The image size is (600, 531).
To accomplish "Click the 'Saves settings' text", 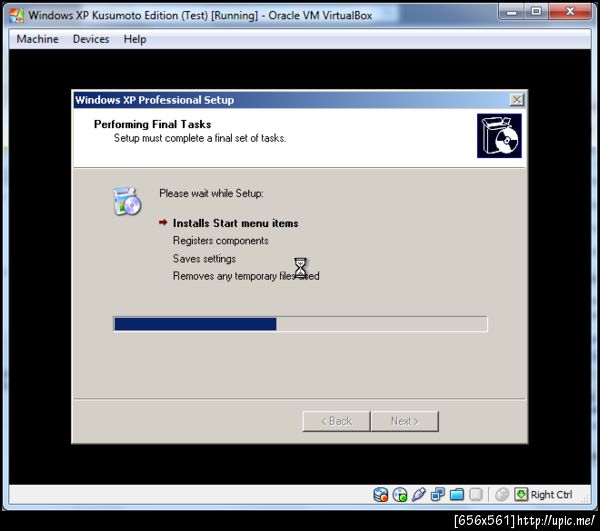I will 204,259.
